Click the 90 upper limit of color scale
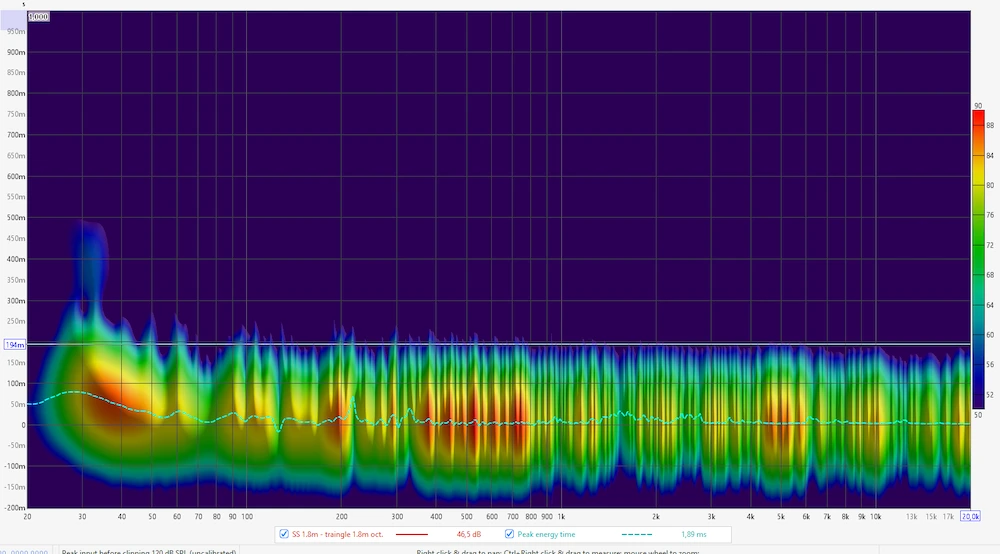The height and width of the screenshot is (554, 1000). 977,106
